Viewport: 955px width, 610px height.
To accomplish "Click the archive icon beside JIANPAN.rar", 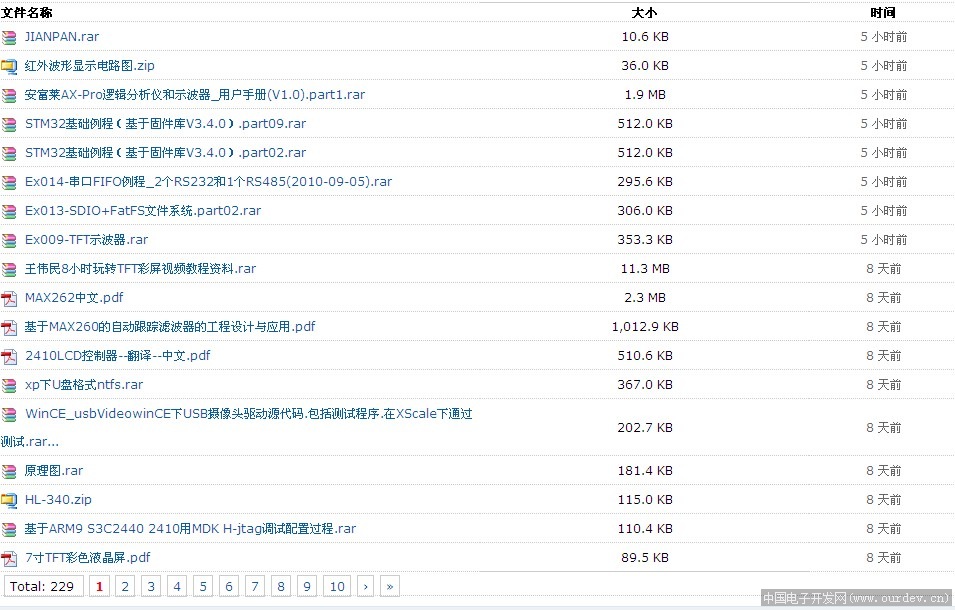I will 9,38.
